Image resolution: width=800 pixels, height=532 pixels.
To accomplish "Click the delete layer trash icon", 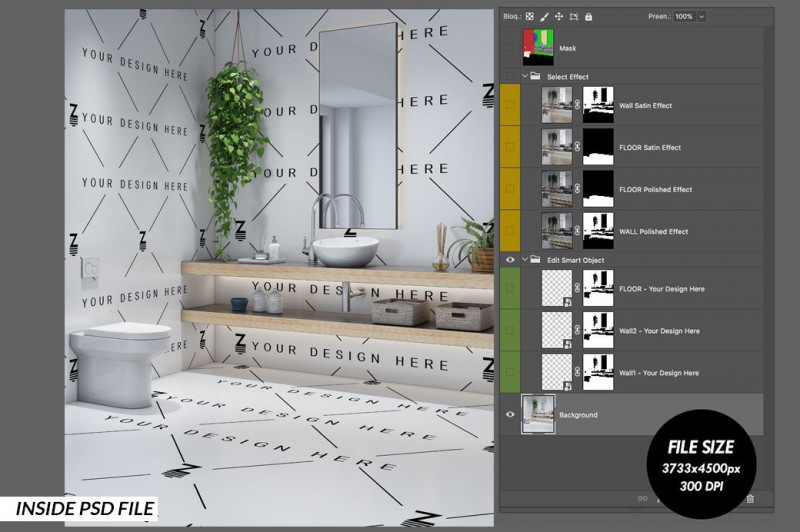I will 751,499.
